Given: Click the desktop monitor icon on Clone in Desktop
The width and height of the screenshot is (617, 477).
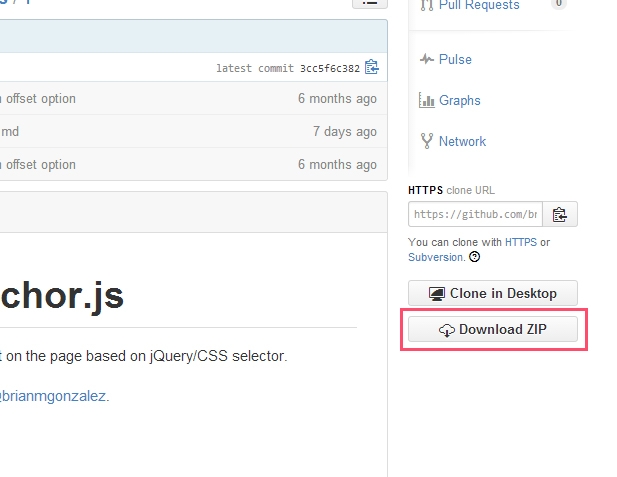Looking at the screenshot, I should [437, 294].
